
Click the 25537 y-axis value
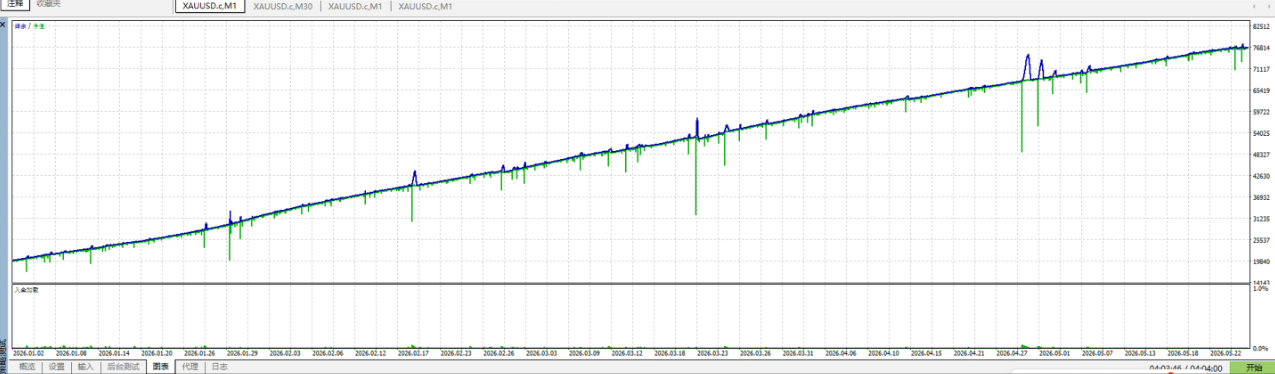(x=1261, y=240)
